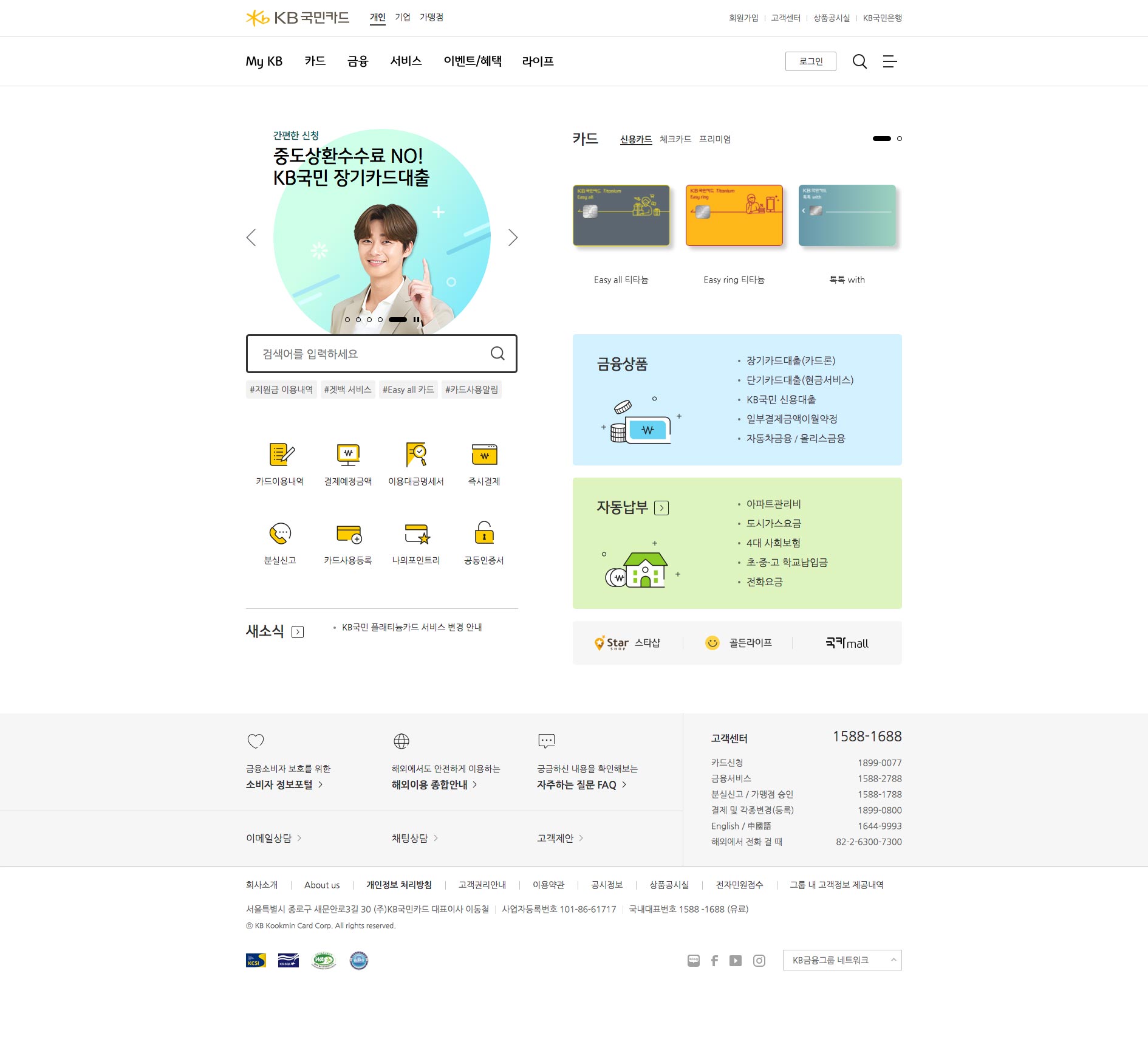The height and width of the screenshot is (1047, 1148).
Task: Open the 금융 main menu
Action: pyautogui.click(x=358, y=61)
